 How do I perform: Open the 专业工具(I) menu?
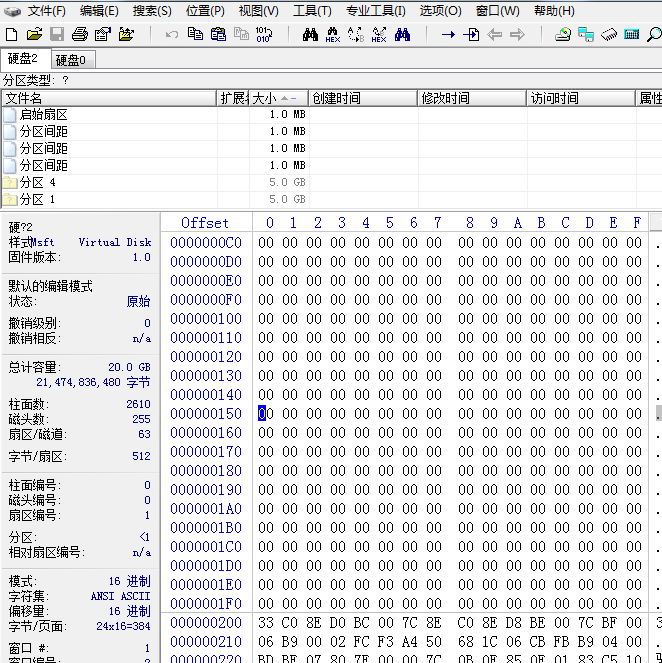tap(375, 11)
